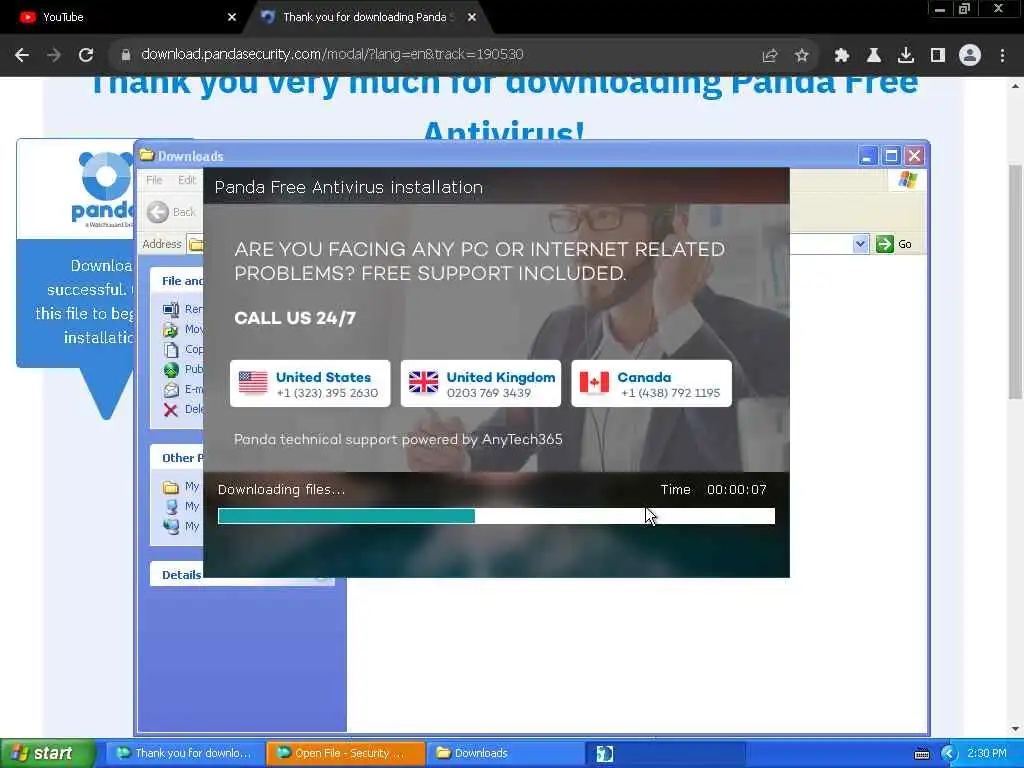
Task: Open the Chrome three-dot menu
Action: click(1002, 56)
